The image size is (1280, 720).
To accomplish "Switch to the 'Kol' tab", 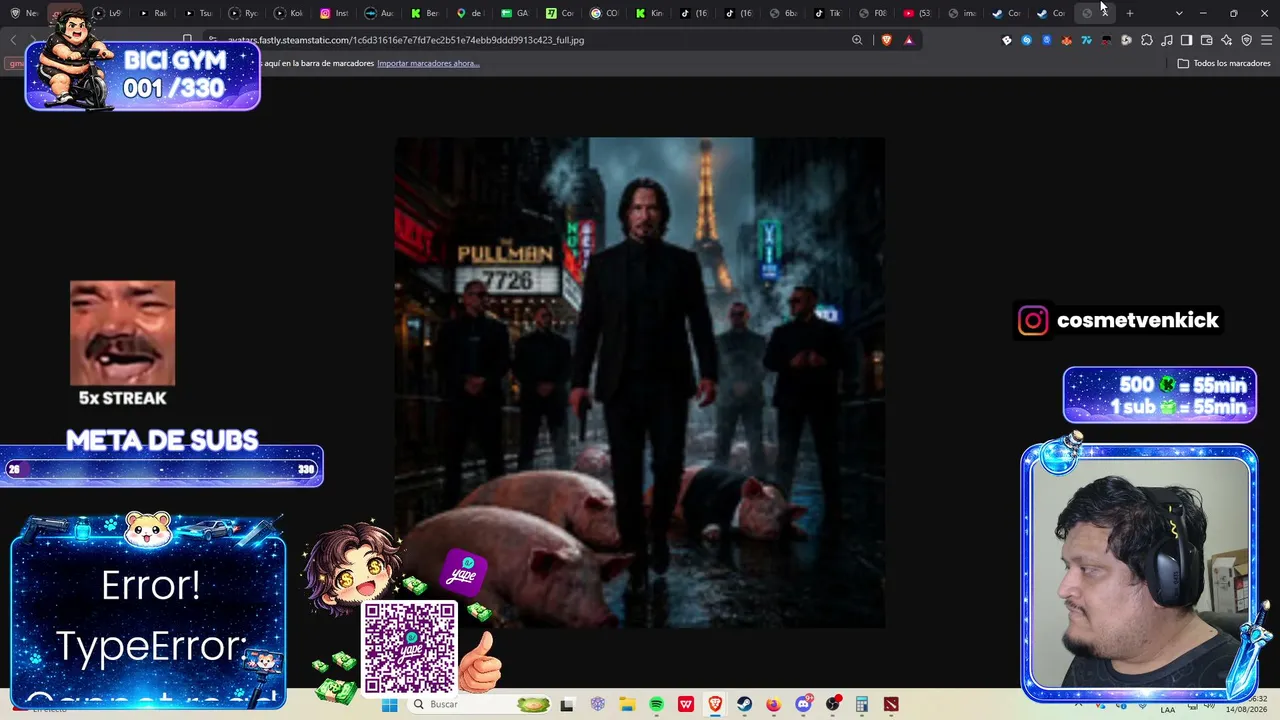I will (x=288, y=13).
